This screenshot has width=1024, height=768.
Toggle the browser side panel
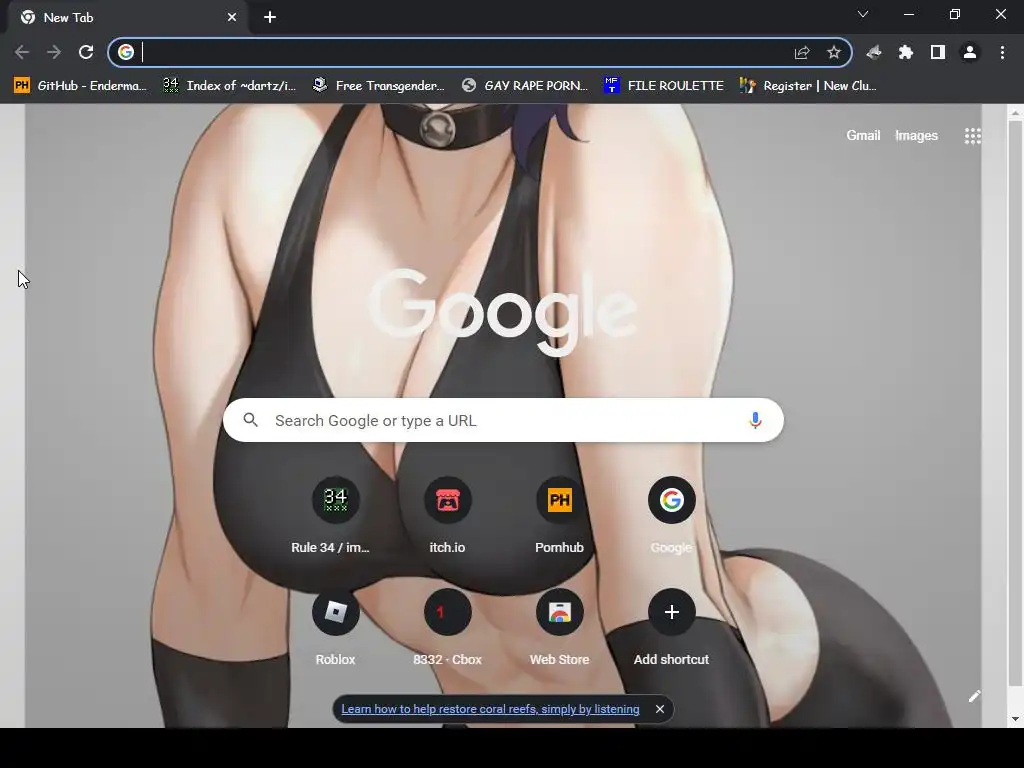[938, 52]
